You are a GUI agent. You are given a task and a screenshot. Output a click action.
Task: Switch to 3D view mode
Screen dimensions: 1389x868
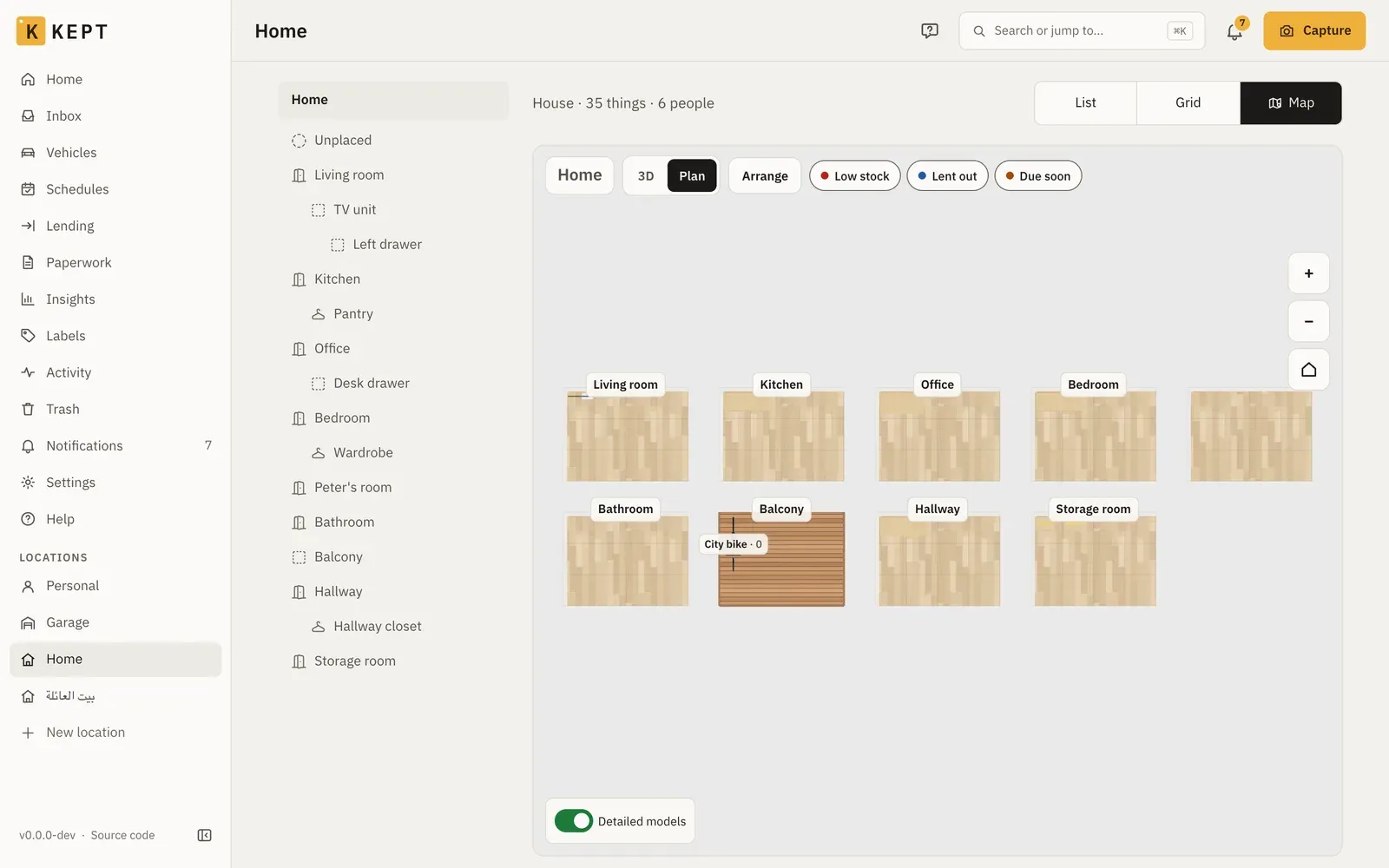click(646, 176)
